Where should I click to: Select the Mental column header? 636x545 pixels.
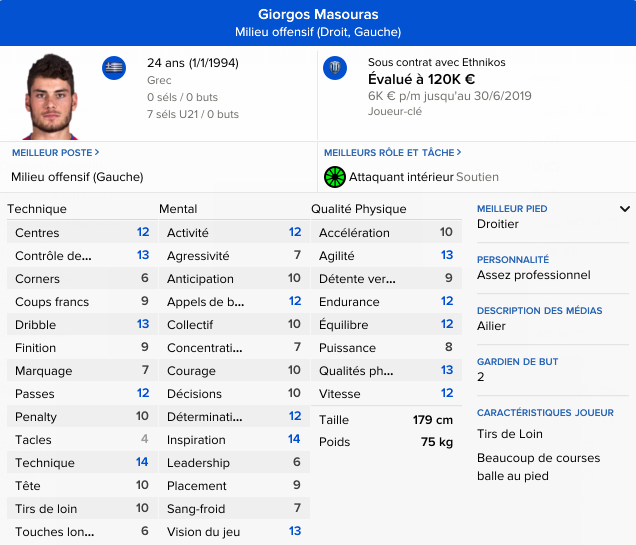point(178,209)
